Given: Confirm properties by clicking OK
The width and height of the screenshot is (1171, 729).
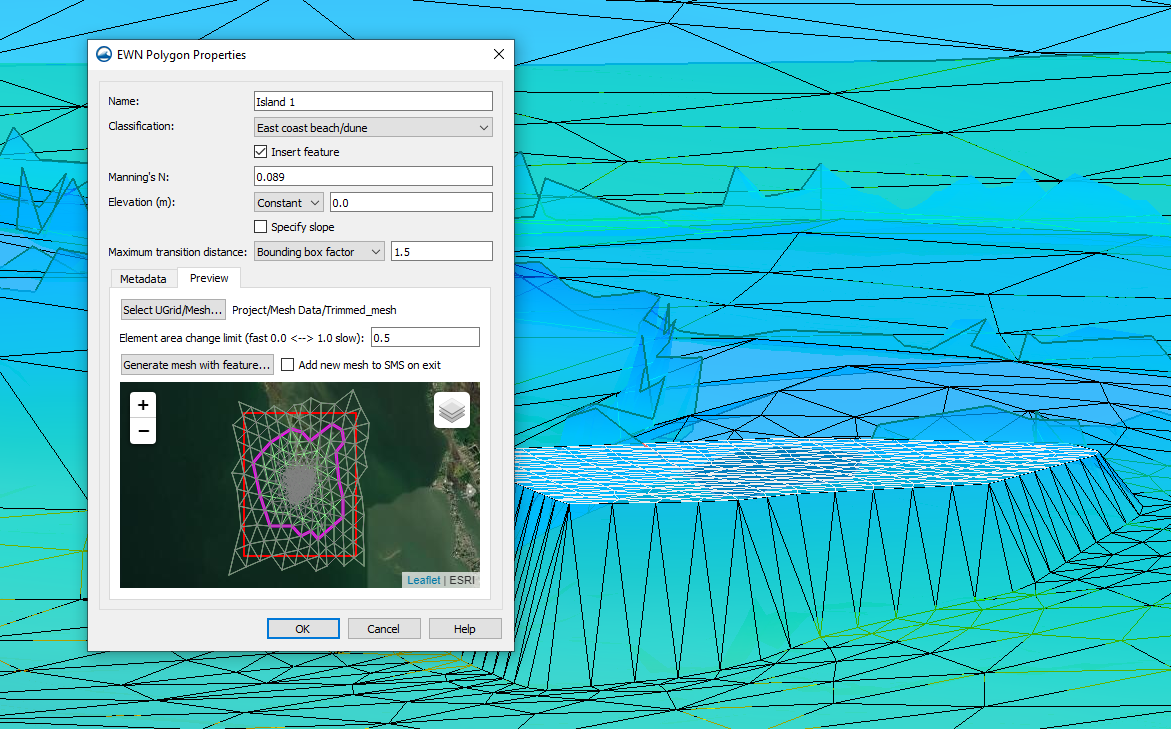Looking at the screenshot, I should (303, 628).
